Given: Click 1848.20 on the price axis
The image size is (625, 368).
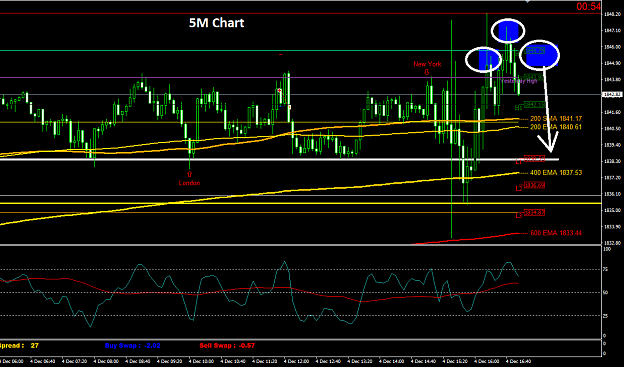Looking at the screenshot, I should point(613,14).
